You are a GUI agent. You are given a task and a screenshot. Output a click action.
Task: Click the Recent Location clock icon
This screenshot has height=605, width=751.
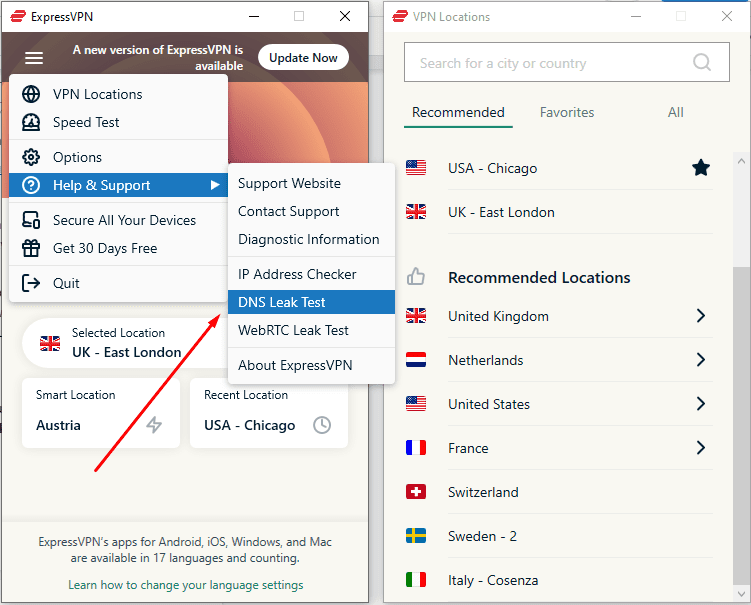tap(322, 425)
